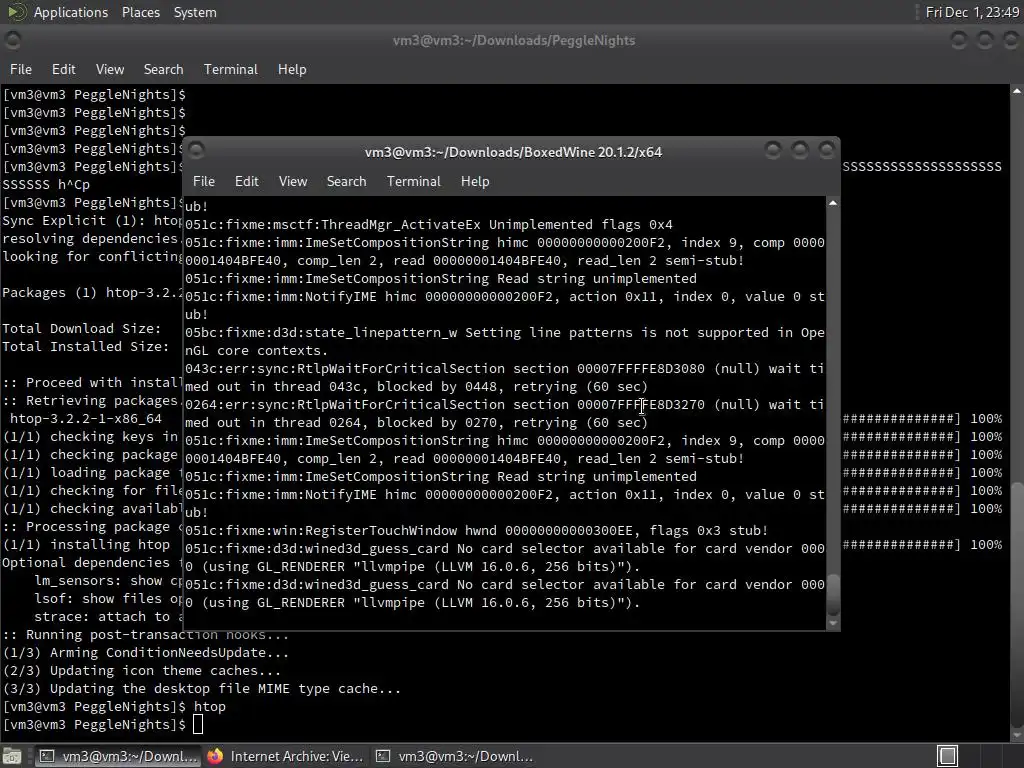Image resolution: width=1024 pixels, height=768 pixels.
Task: Open Help menu in PeggleNights terminal
Action: pos(292,69)
